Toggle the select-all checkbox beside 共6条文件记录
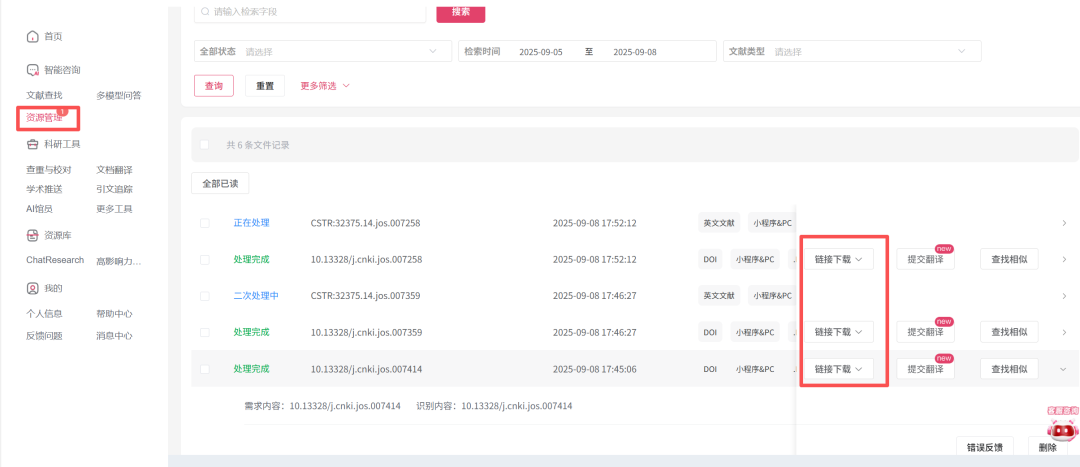The image size is (1080, 467). coord(205,145)
